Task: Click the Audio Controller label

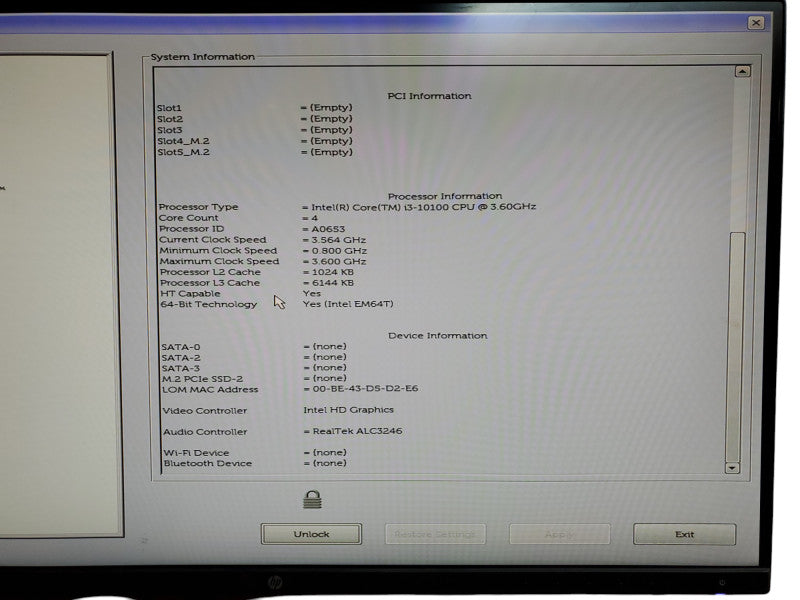Action: click(205, 432)
